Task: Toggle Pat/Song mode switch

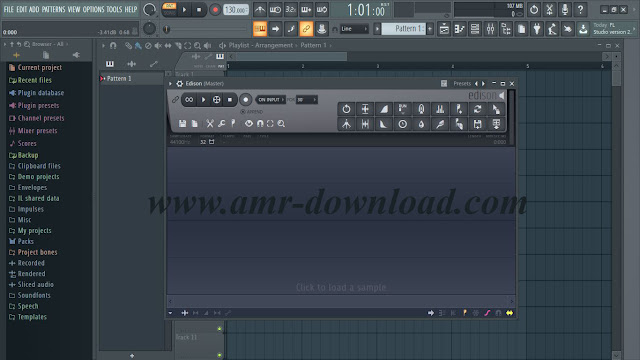Action: coord(169,9)
